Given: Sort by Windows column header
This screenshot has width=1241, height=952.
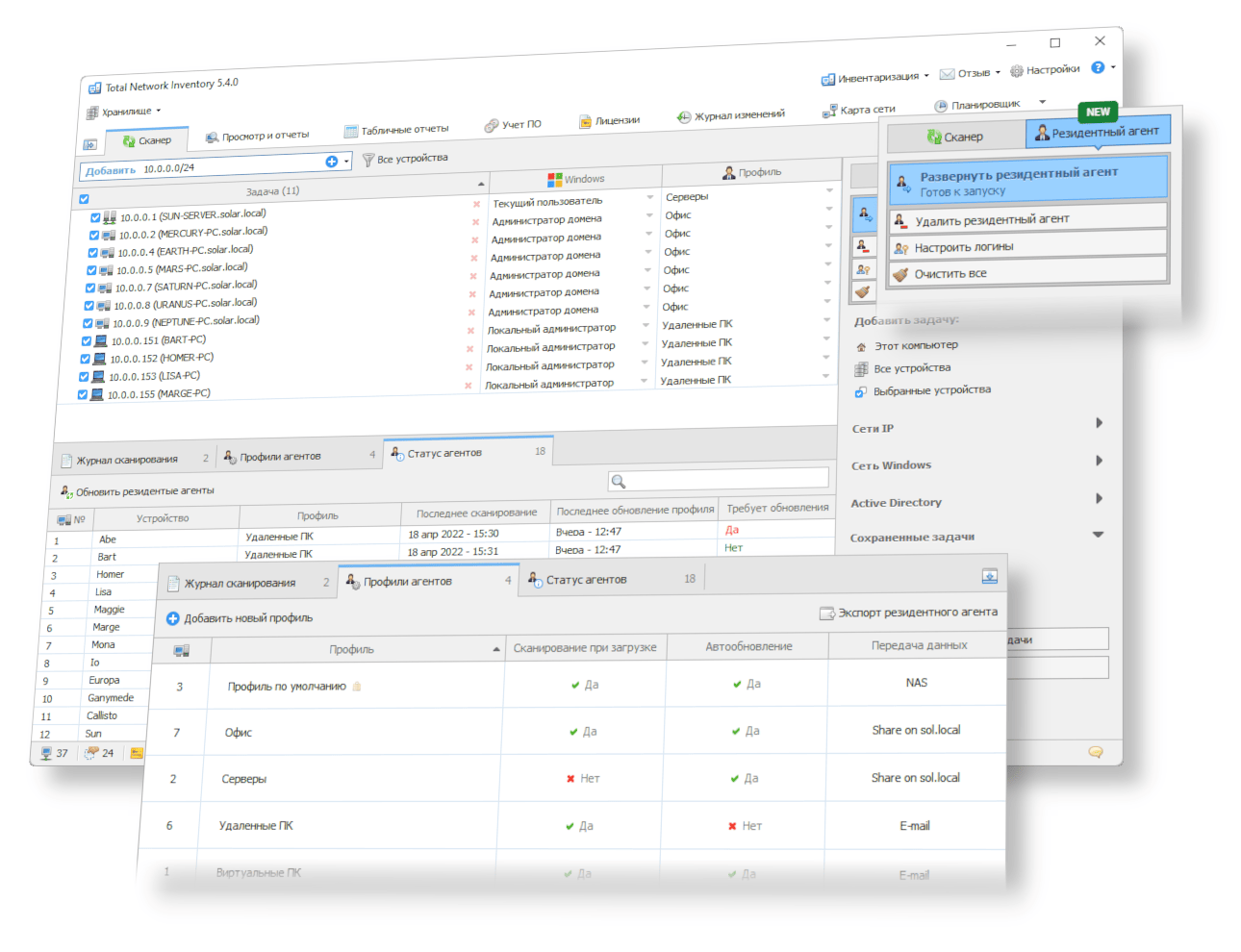Looking at the screenshot, I should 575,179.
